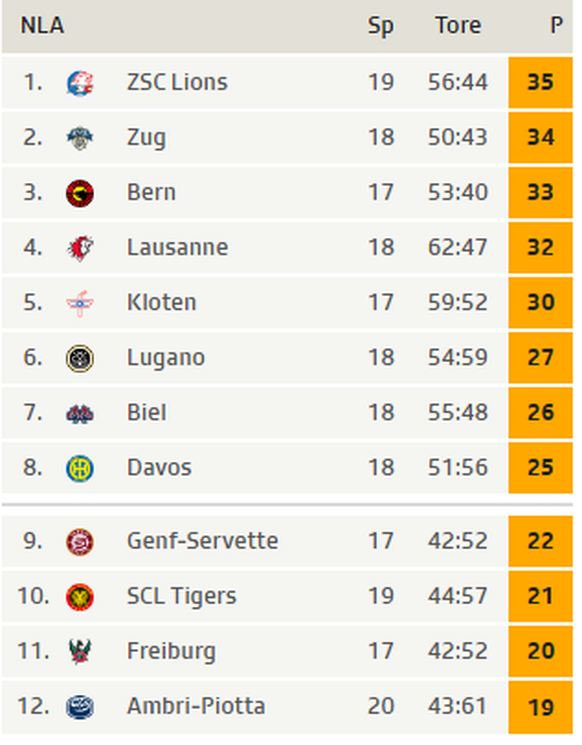This screenshot has width=582, height=745.
Task: Click the Genf-Servette logo
Action: pyautogui.click(x=80, y=542)
